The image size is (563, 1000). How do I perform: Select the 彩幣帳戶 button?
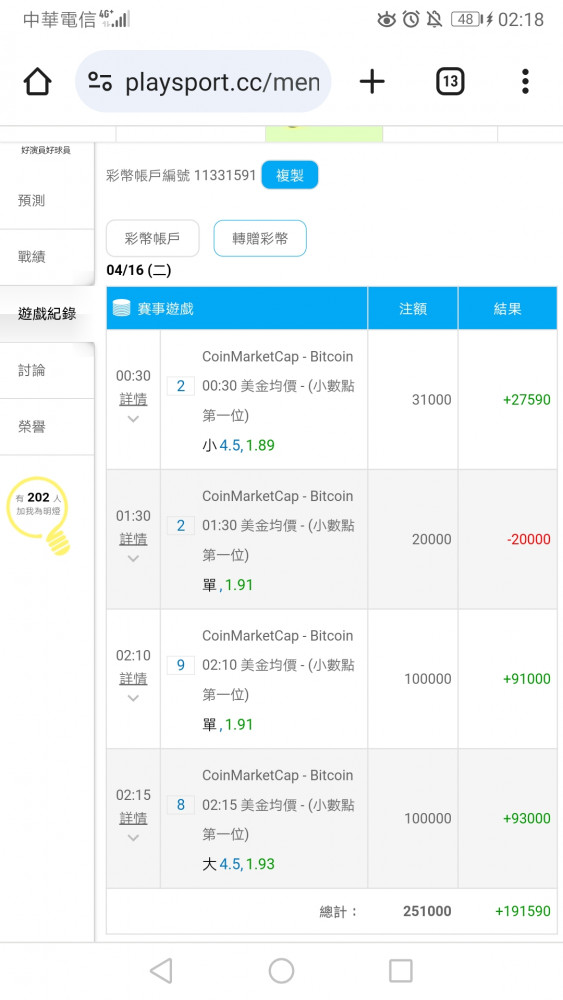152,239
